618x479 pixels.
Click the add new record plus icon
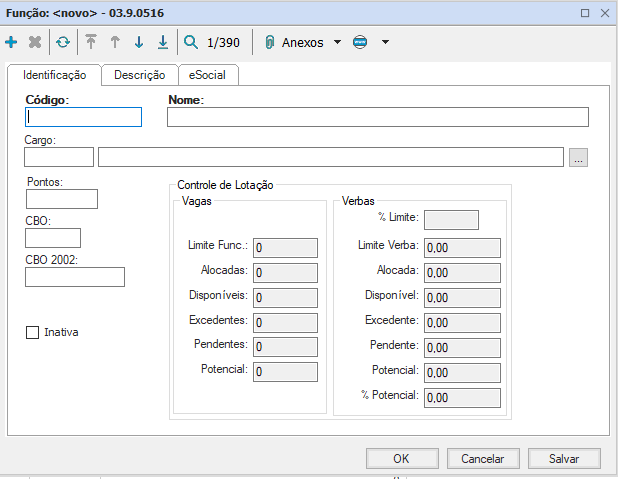(11, 43)
